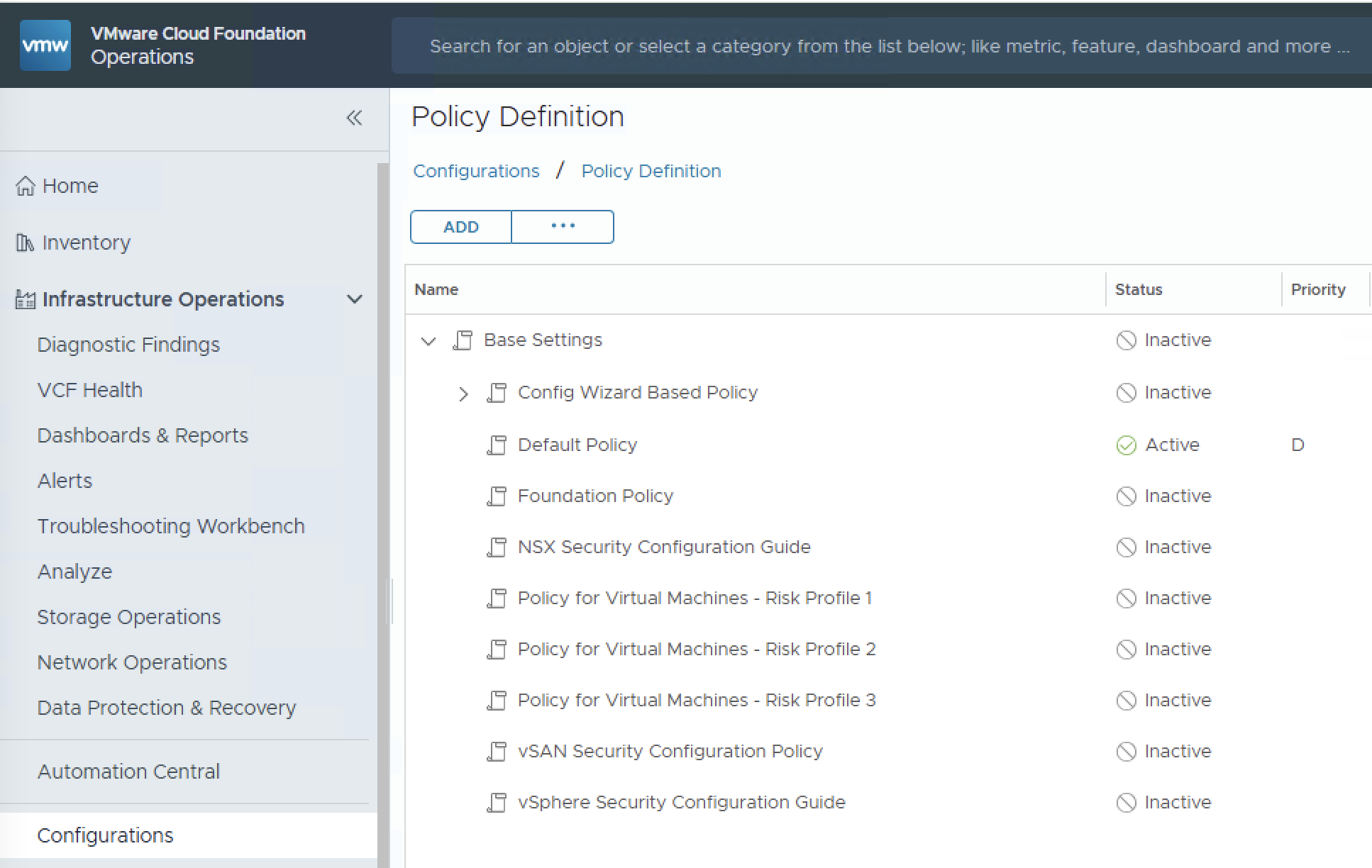Click the Inventory icon in sidebar
Screen dimensions: 1372x868
coord(25,243)
